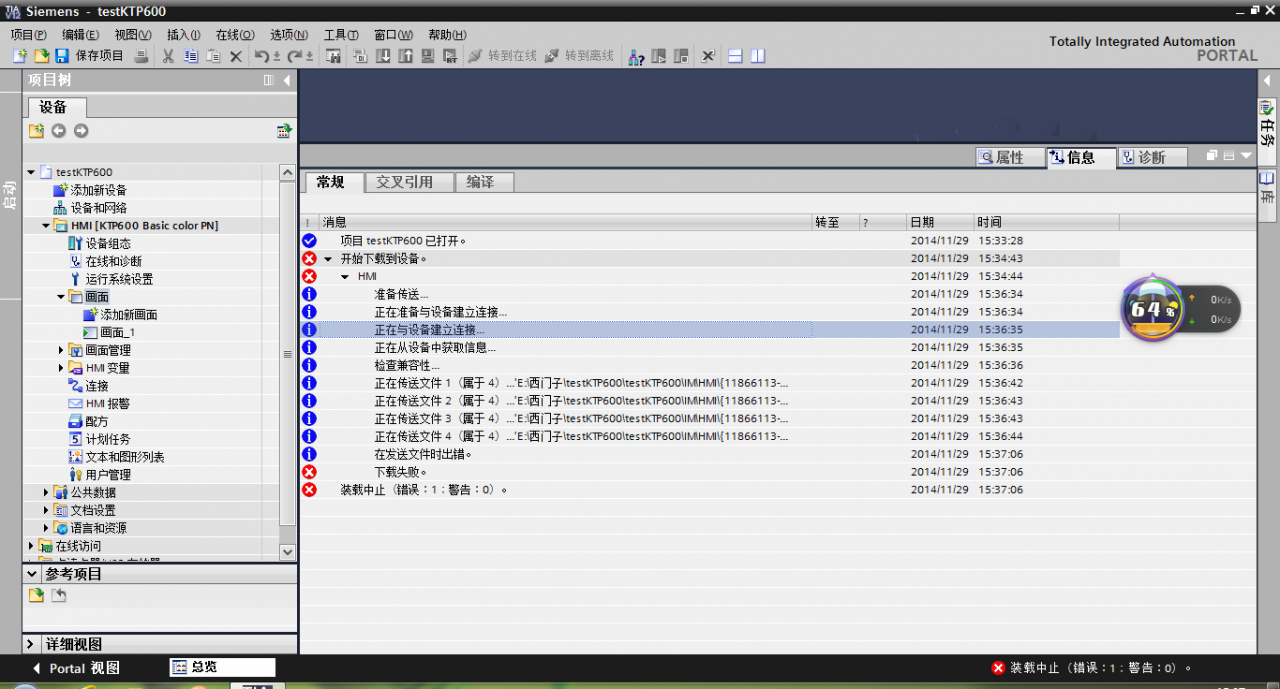Switch to the 诊断 inspector tab
This screenshot has height=689, width=1280.
[x=1152, y=157]
